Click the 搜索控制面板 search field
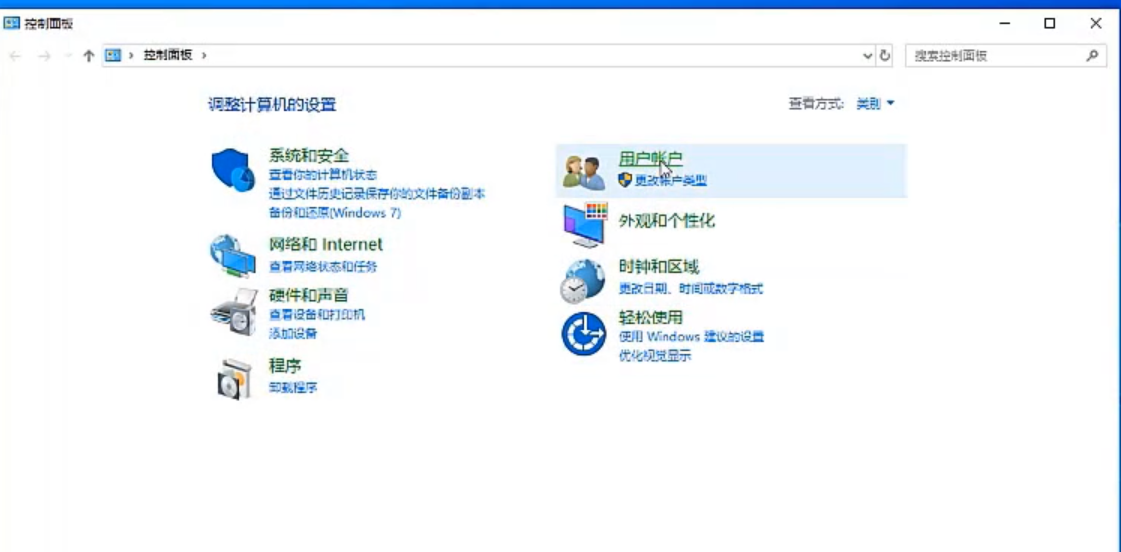1121x552 pixels. tap(995, 56)
